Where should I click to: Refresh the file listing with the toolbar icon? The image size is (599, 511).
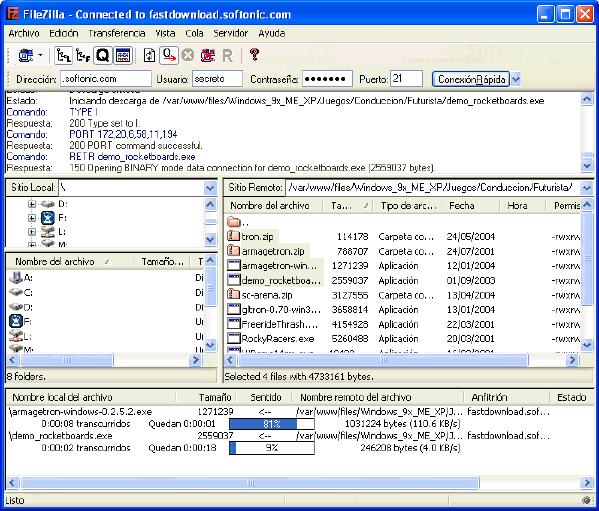click(x=149, y=56)
